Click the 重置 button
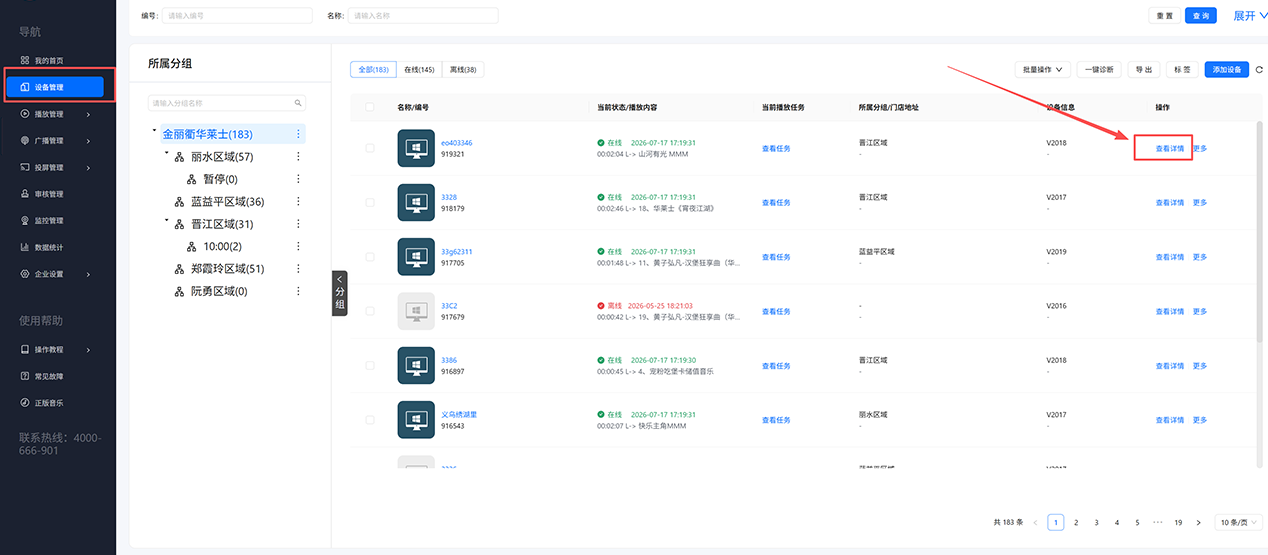The height and width of the screenshot is (555, 1268). [1165, 16]
